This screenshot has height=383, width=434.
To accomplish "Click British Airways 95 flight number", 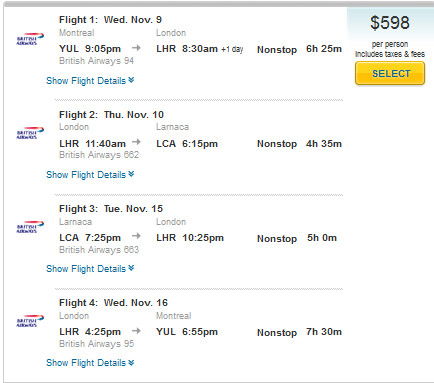I will [96, 344].
